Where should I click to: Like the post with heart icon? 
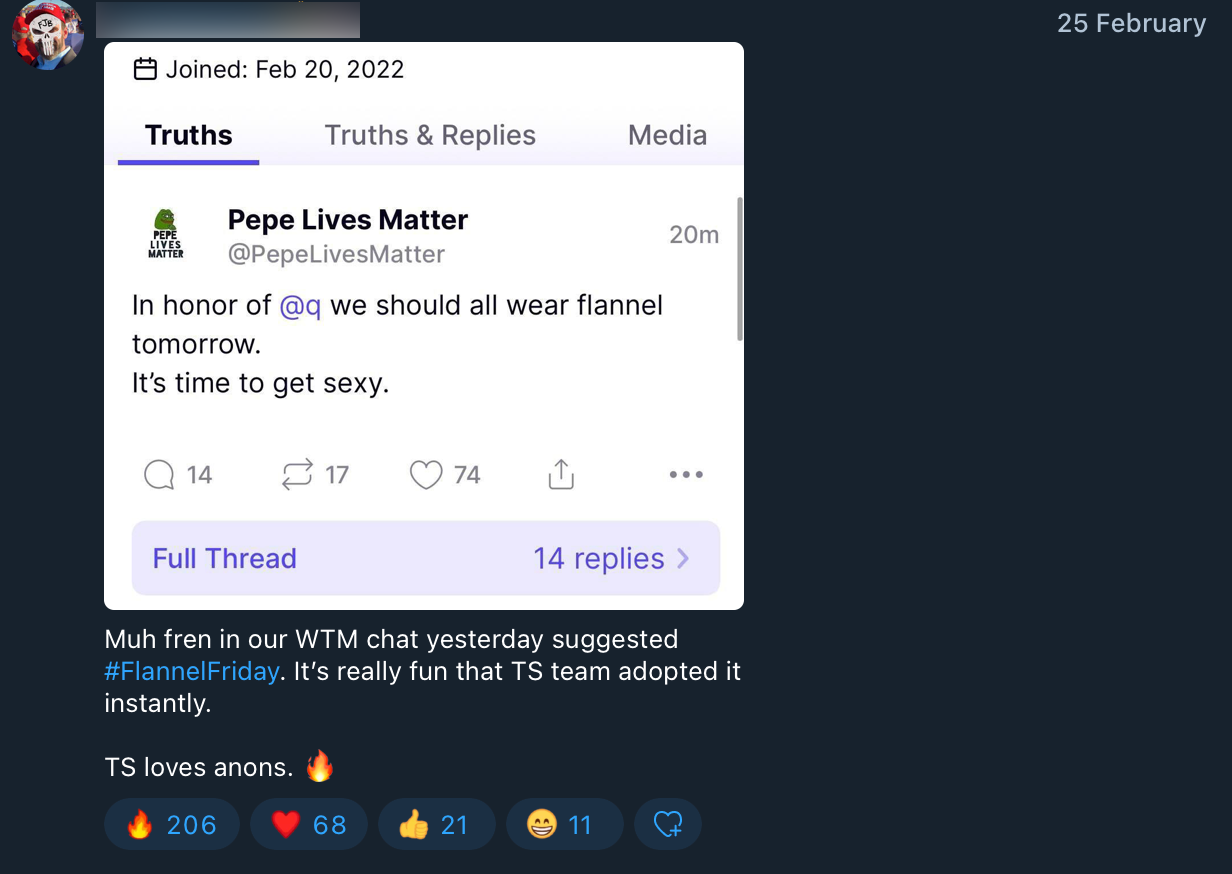click(x=426, y=474)
